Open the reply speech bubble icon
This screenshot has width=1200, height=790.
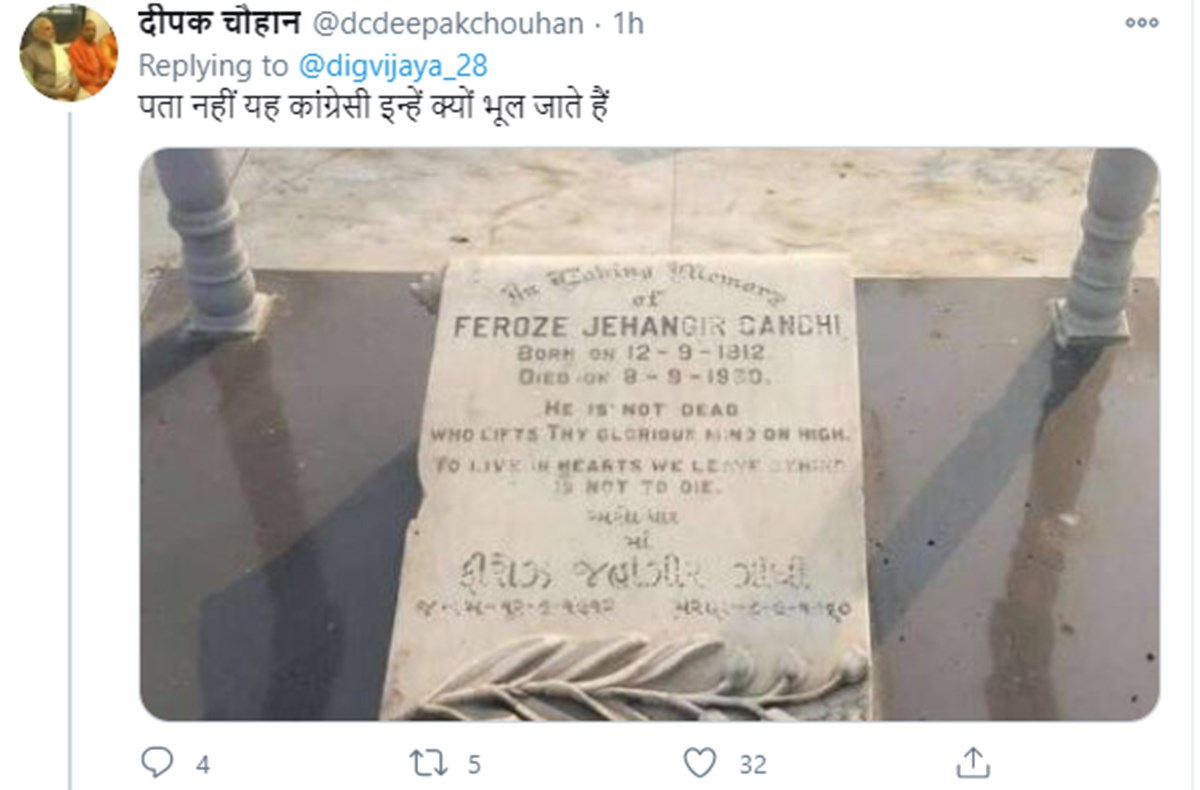pyautogui.click(x=157, y=764)
